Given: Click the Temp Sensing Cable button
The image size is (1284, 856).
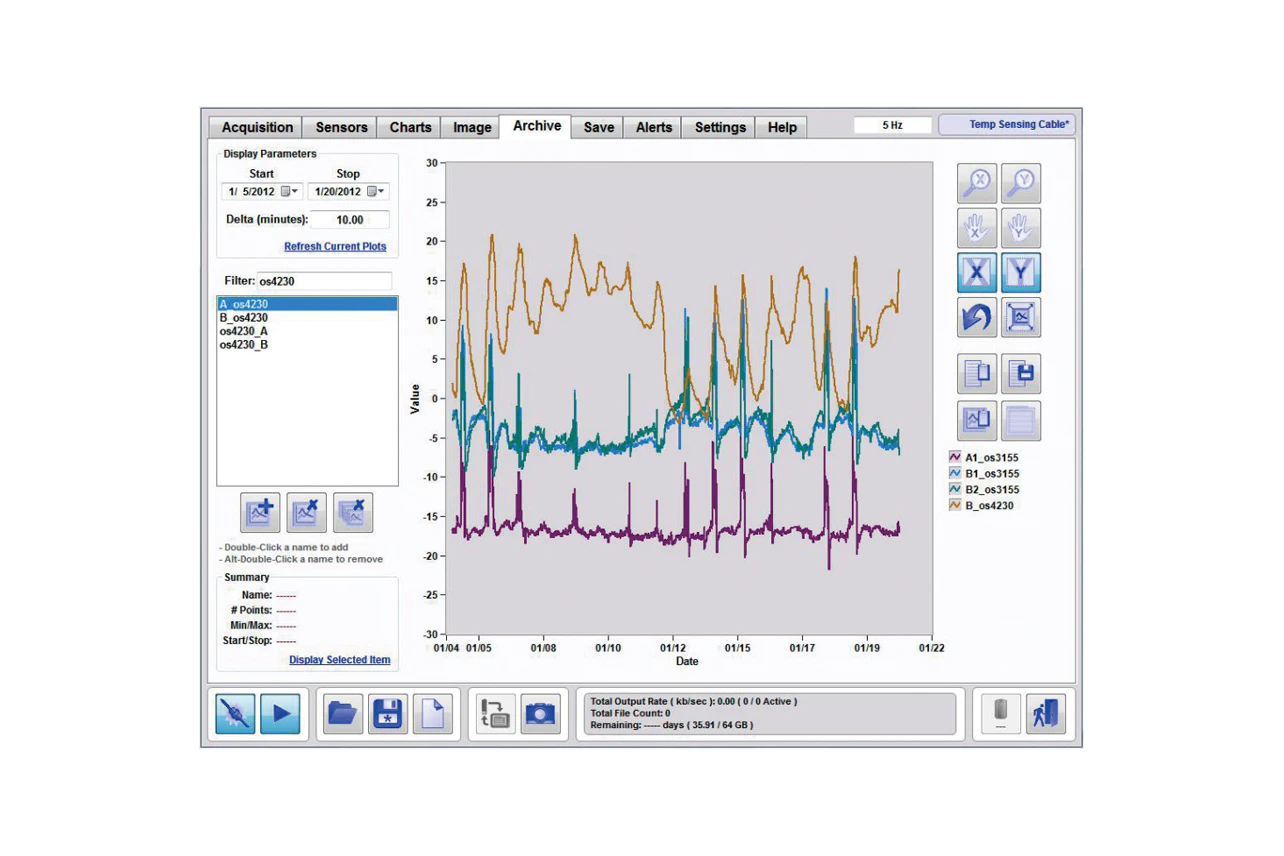Looking at the screenshot, I should coord(1007,125).
